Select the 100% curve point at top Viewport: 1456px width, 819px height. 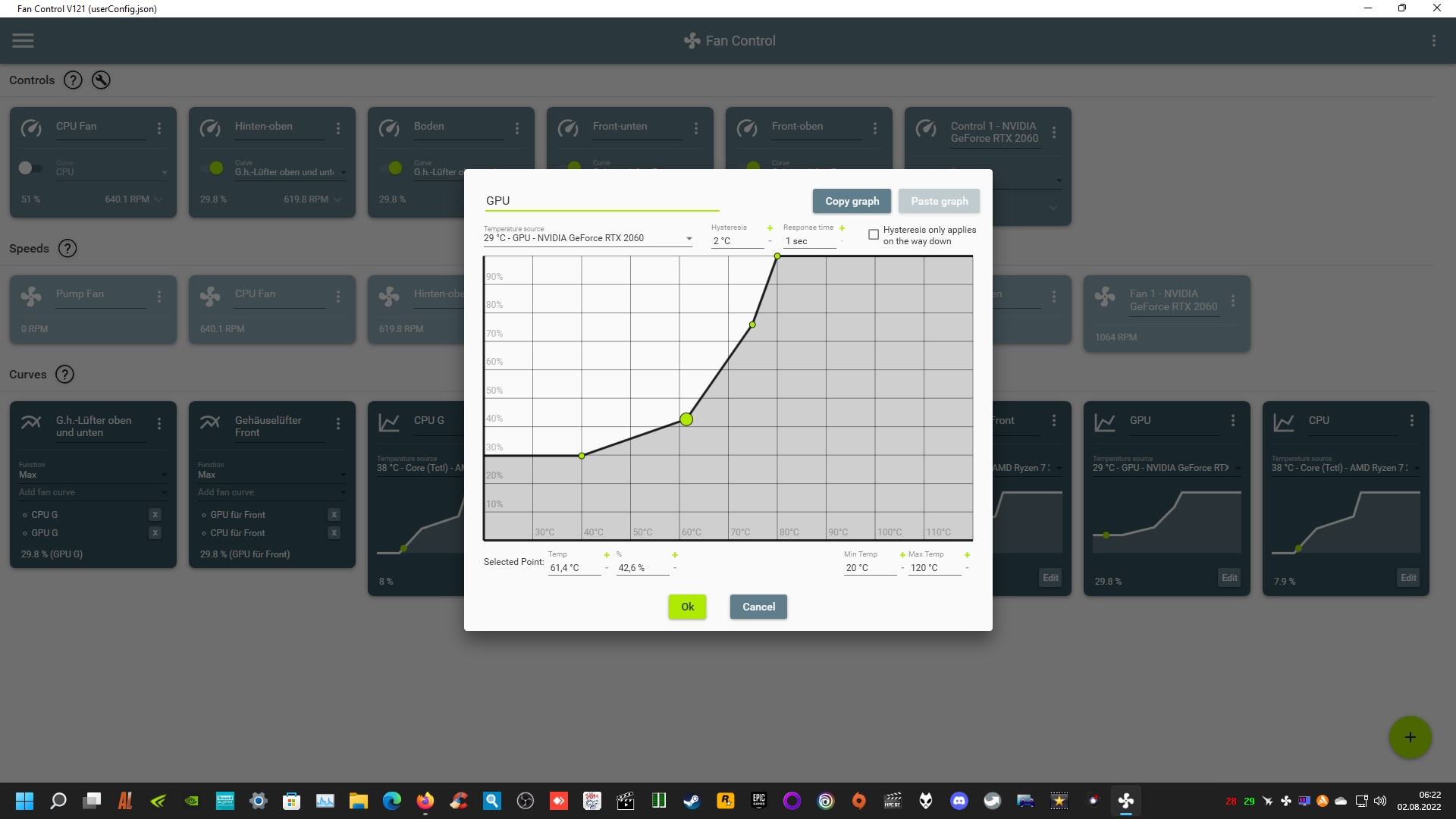coord(777,256)
